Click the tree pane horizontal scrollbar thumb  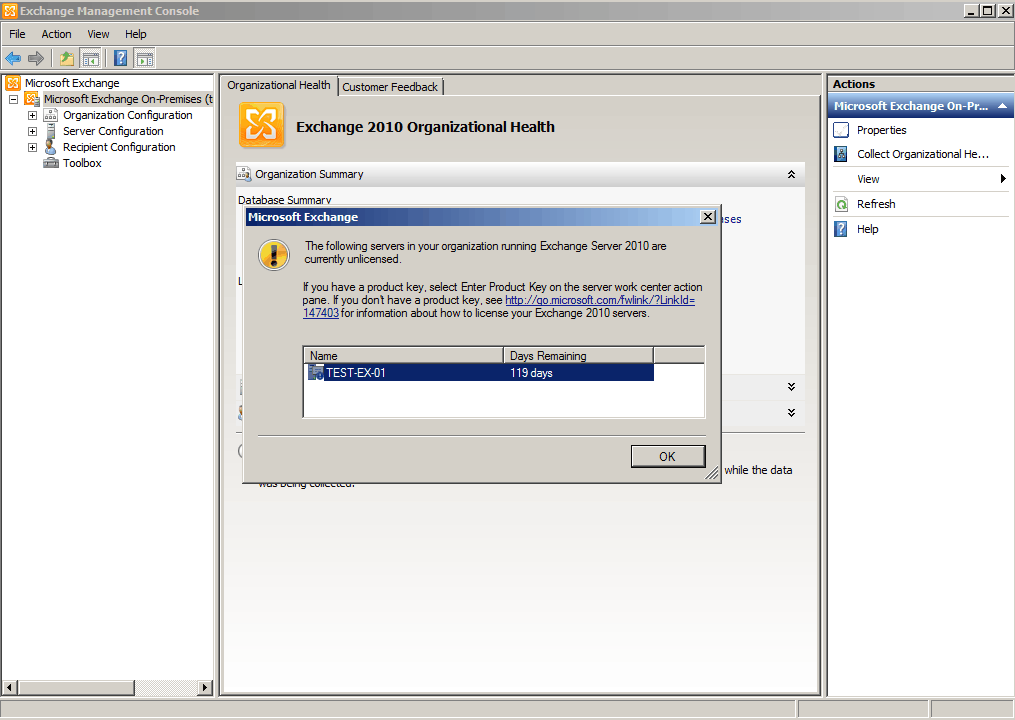(76, 687)
